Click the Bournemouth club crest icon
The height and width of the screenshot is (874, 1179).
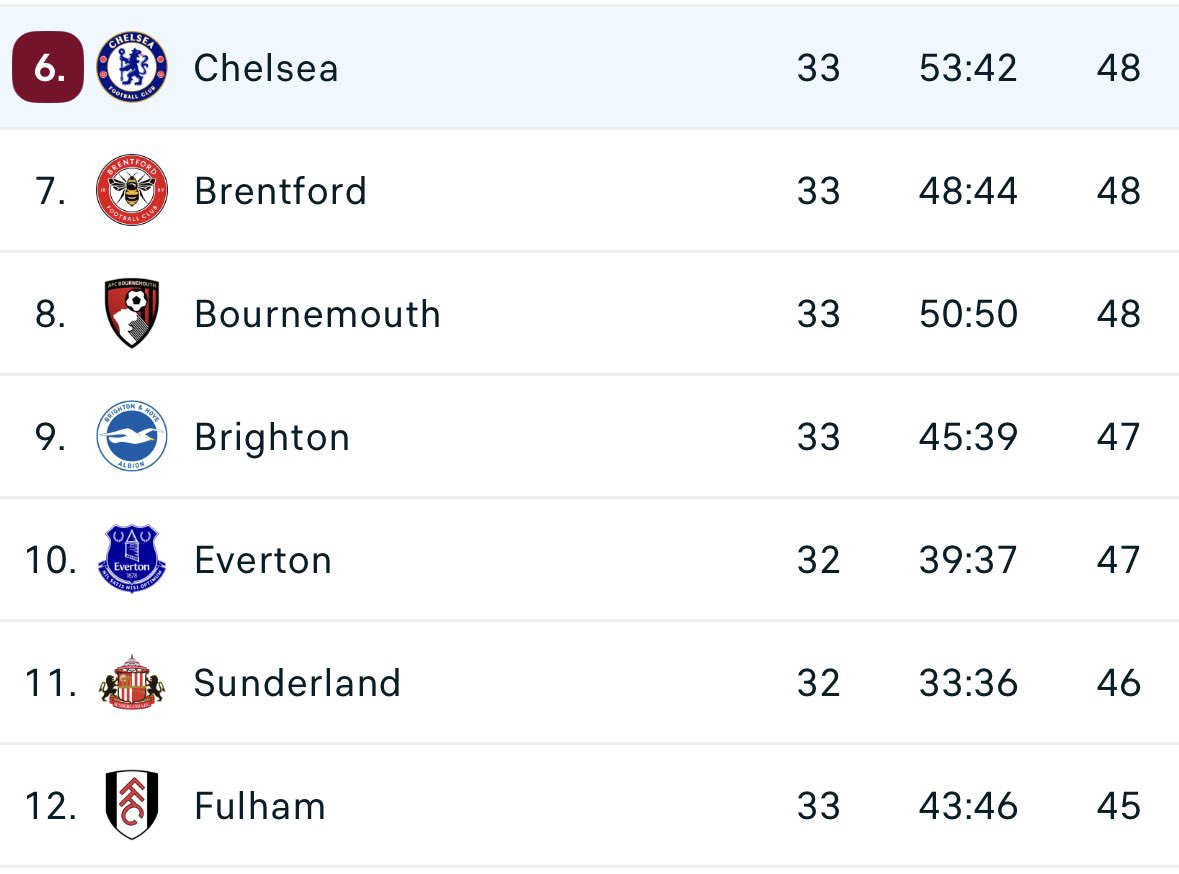pos(132,314)
